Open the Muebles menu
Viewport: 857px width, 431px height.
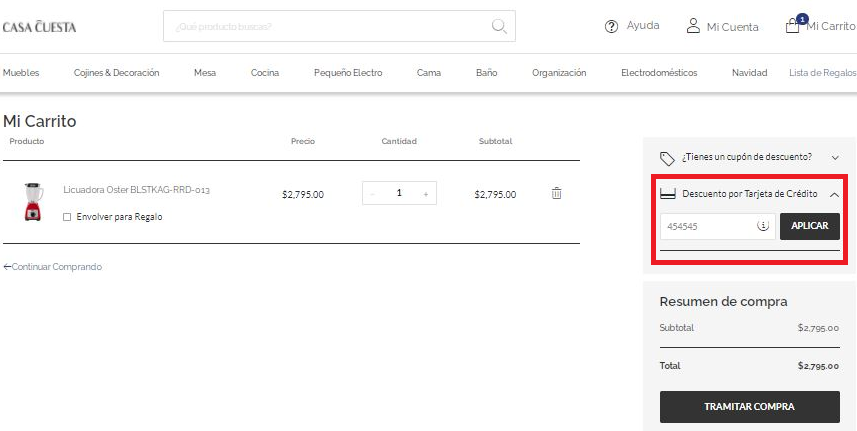pos(21,73)
